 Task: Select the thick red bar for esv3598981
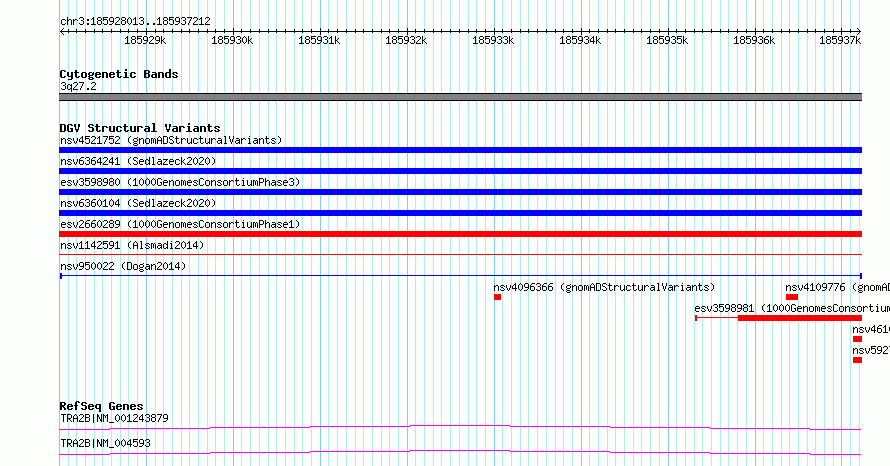coord(800,318)
